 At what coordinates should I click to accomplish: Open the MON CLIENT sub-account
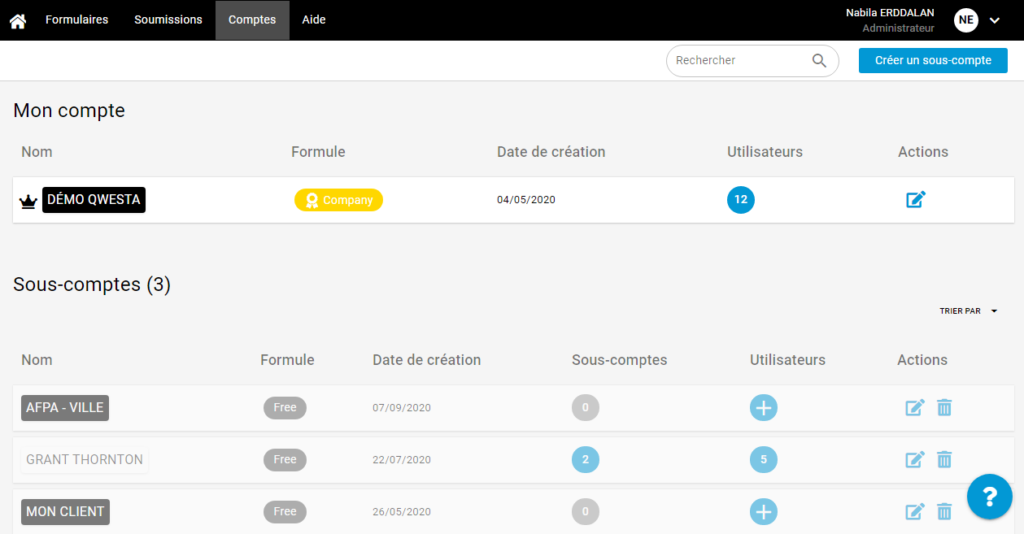(x=65, y=512)
